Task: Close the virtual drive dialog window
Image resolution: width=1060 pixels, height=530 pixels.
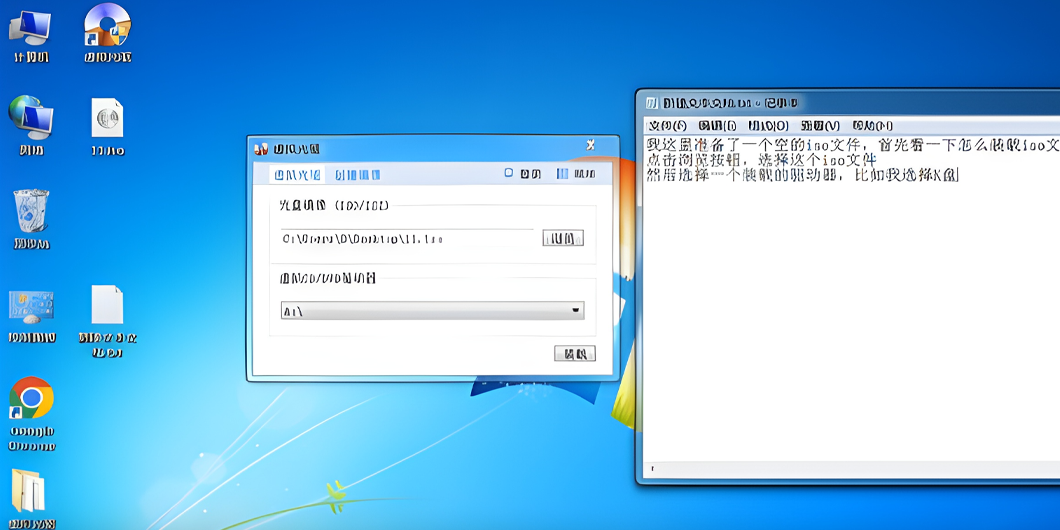Action: point(591,146)
